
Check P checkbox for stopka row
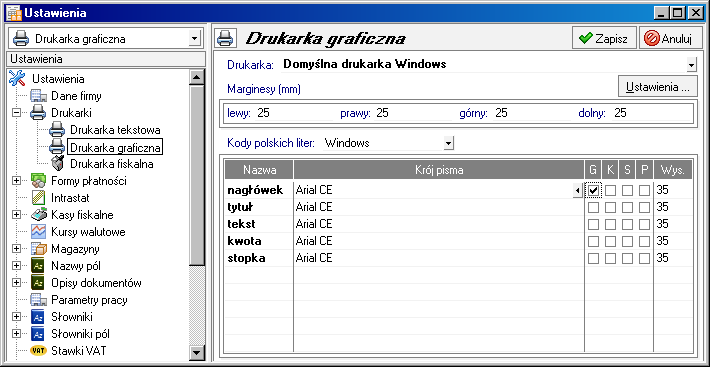click(644, 258)
